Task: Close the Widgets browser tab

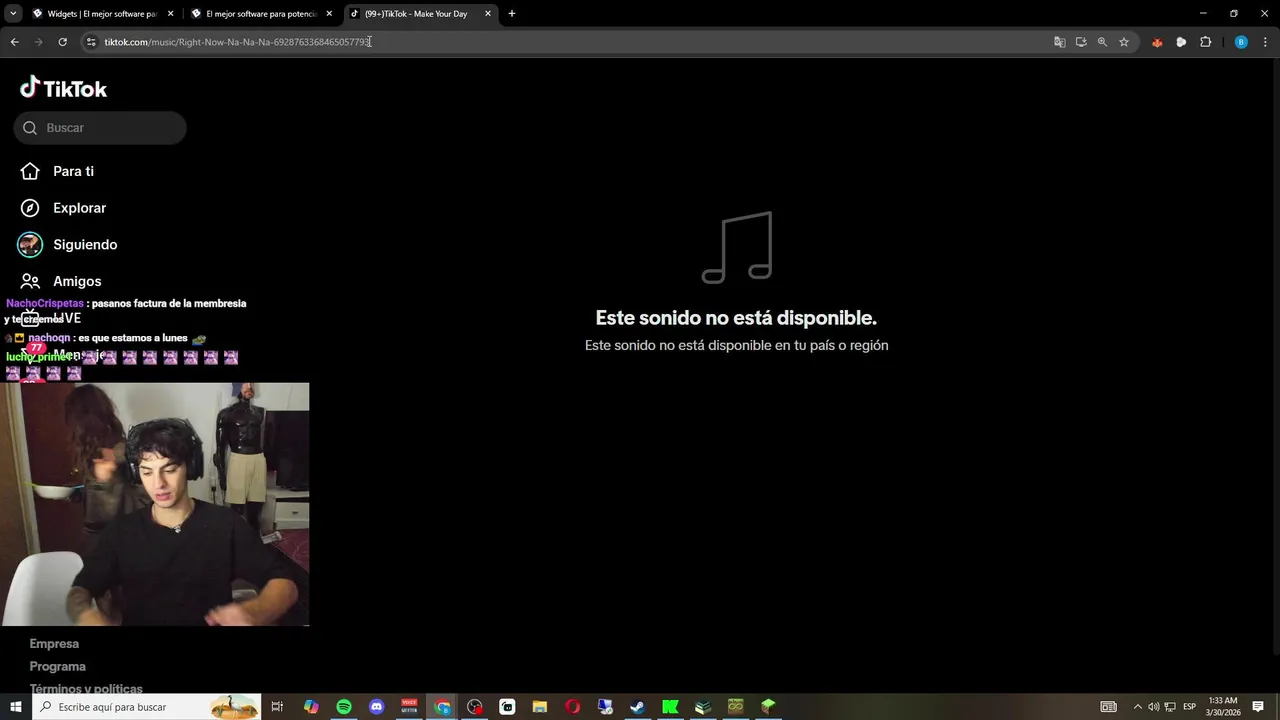Action: (x=170, y=14)
